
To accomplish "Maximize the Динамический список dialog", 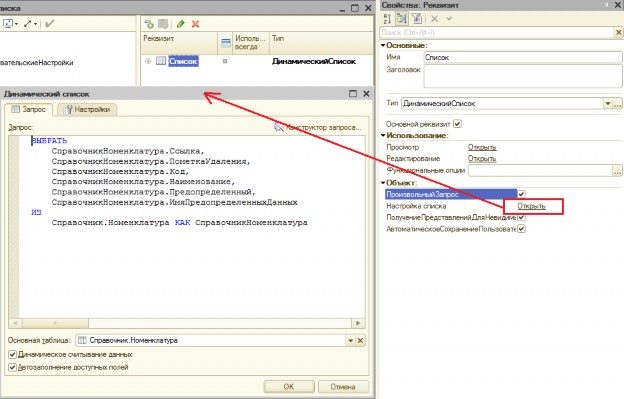I will pos(353,94).
